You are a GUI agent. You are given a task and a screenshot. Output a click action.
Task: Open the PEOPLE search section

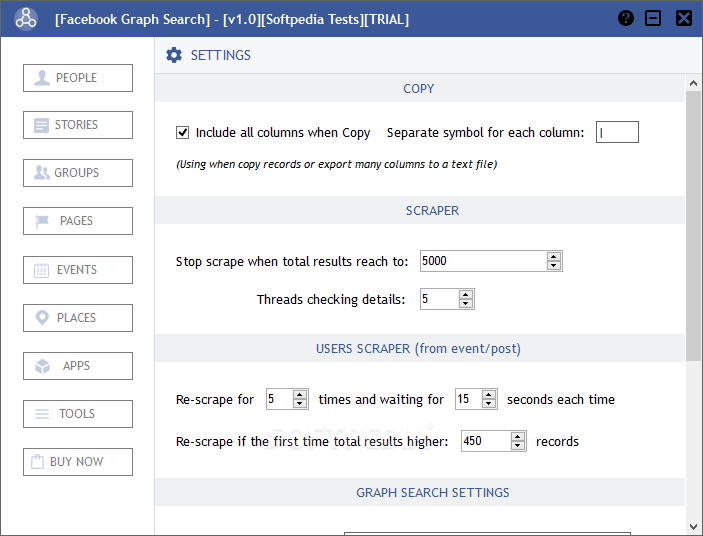pyautogui.click(x=78, y=78)
